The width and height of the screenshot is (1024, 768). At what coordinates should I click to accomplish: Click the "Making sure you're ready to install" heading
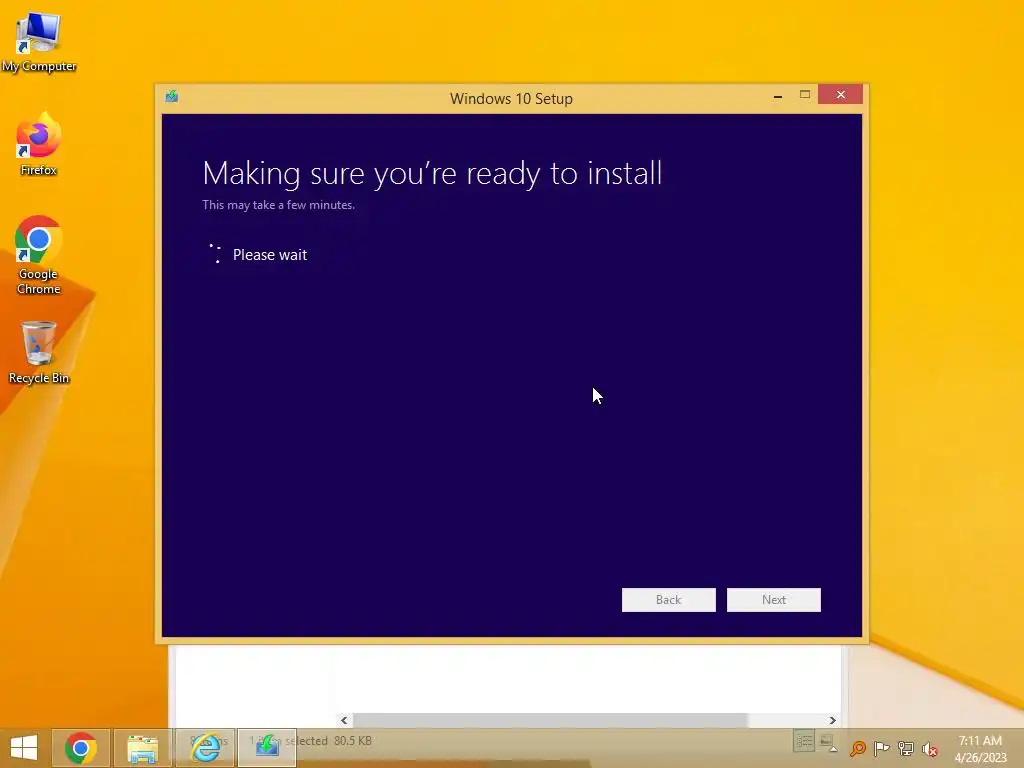click(x=432, y=174)
